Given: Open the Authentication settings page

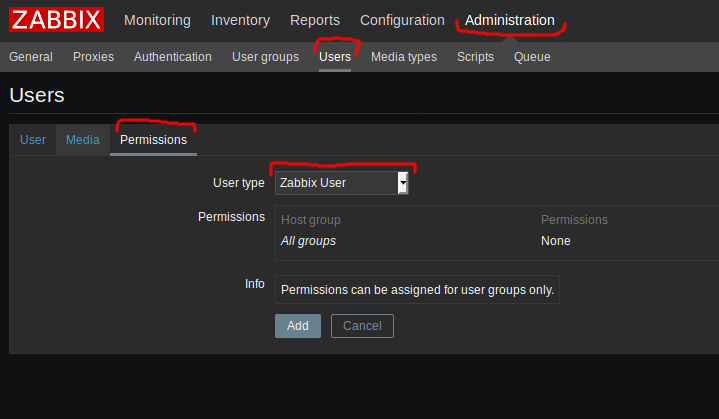Looking at the screenshot, I should [x=173, y=57].
